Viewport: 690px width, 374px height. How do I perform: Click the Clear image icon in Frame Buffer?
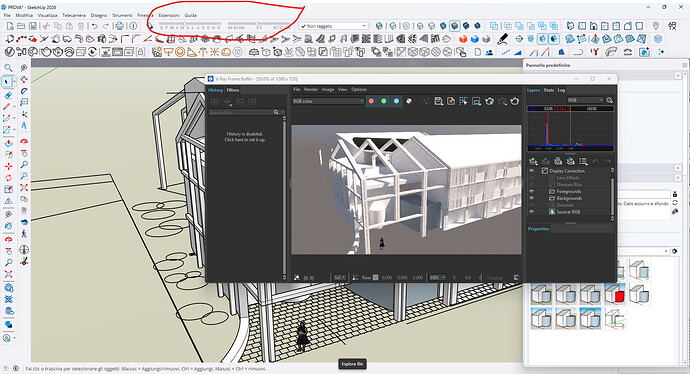pyautogui.click(x=451, y=101)
